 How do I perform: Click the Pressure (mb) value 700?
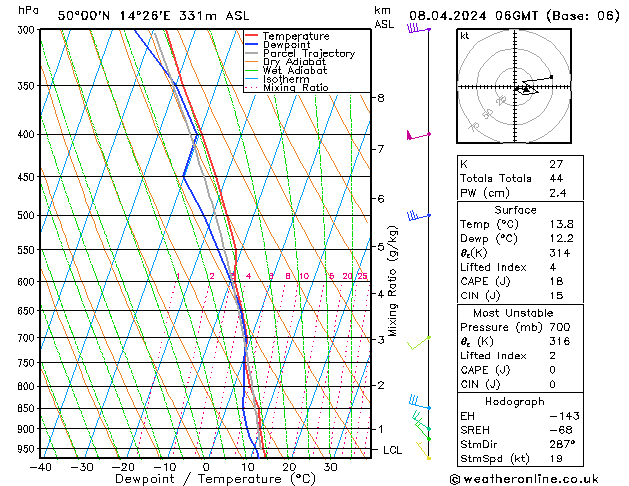click(560, 327)
